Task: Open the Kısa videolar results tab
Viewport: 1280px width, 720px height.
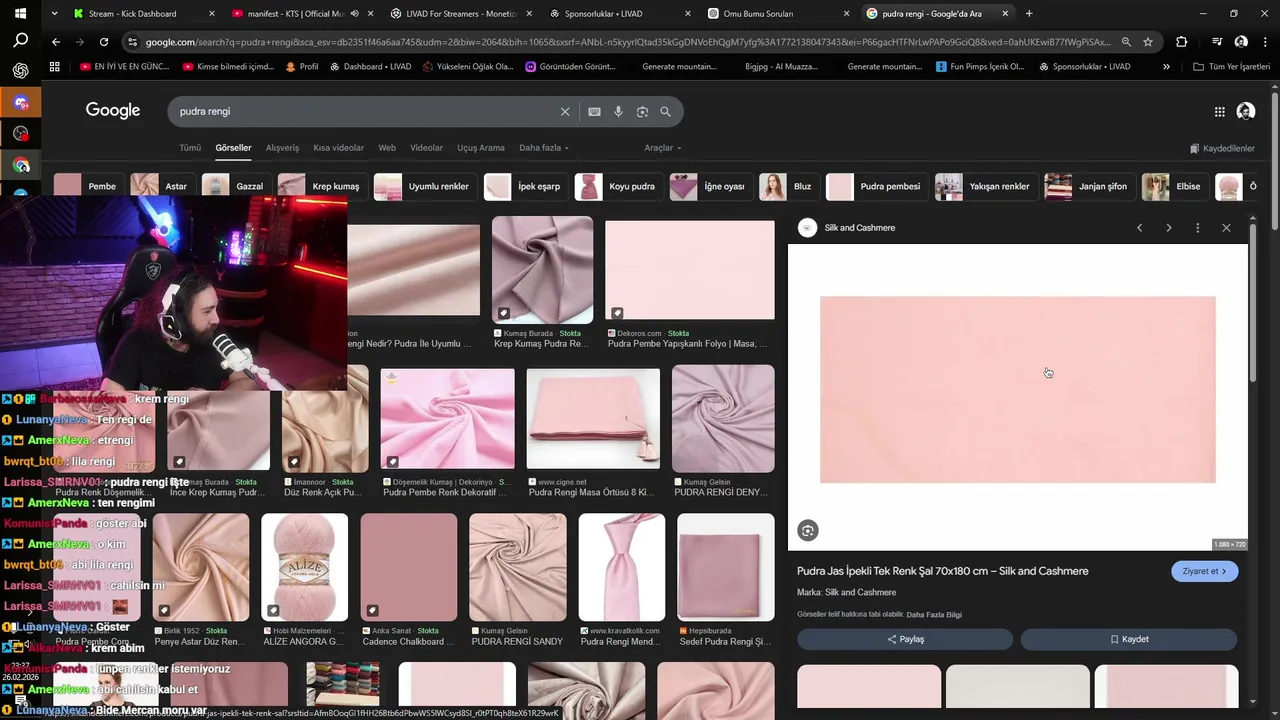Action: tap(338, 148)
